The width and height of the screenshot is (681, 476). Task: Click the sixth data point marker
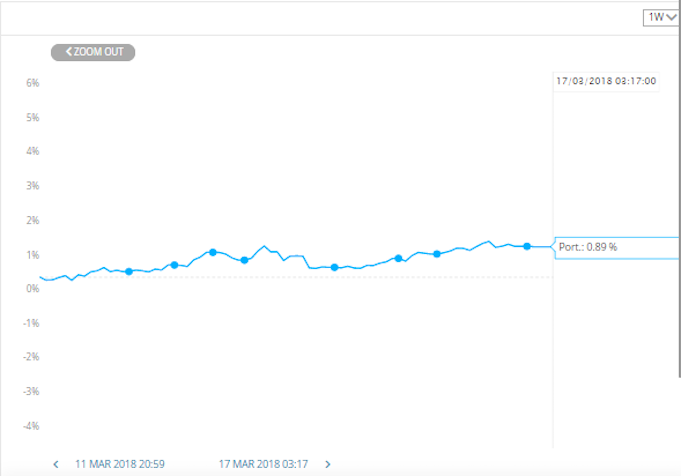point(398,258)
